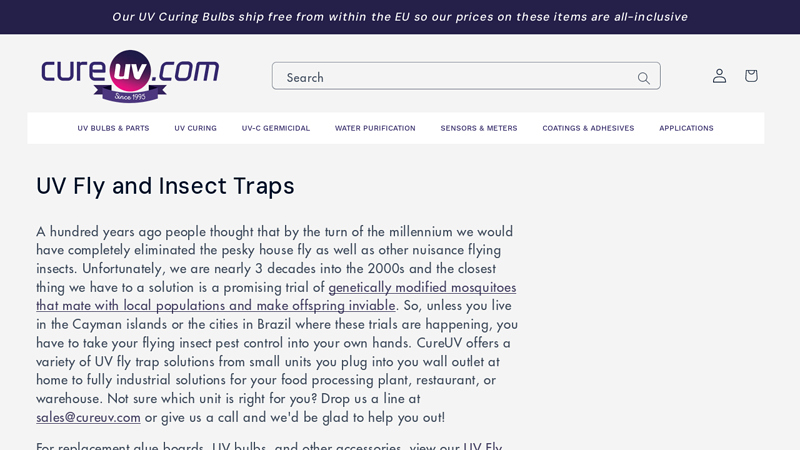Open the Coatings & Adhesives menu
Screen dimensions: 800x450
point(588,128)
